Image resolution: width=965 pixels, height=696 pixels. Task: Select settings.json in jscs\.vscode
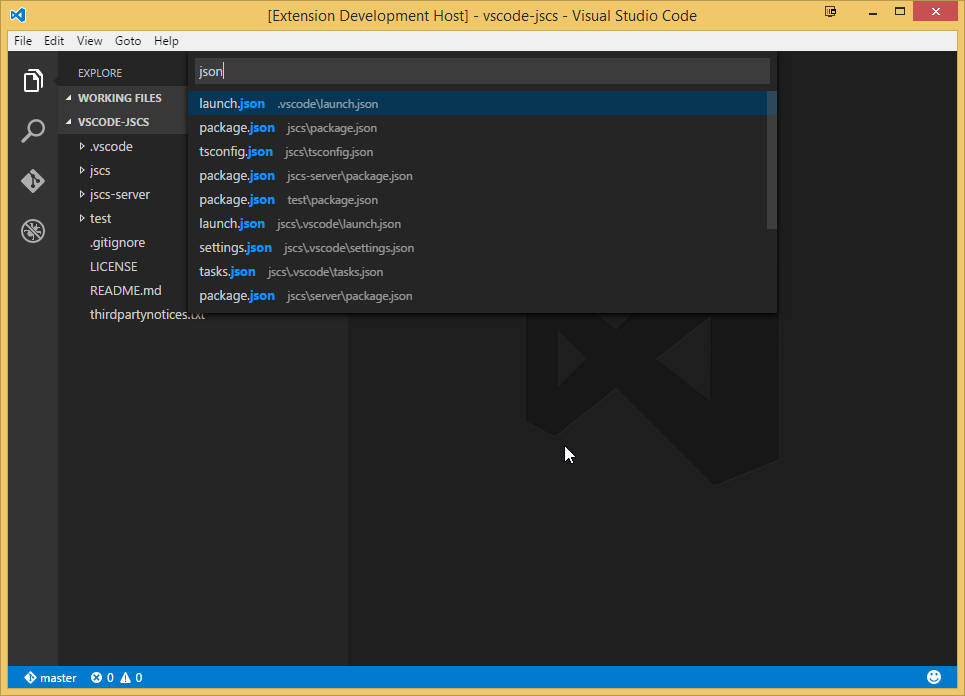[x=478, y=247]
